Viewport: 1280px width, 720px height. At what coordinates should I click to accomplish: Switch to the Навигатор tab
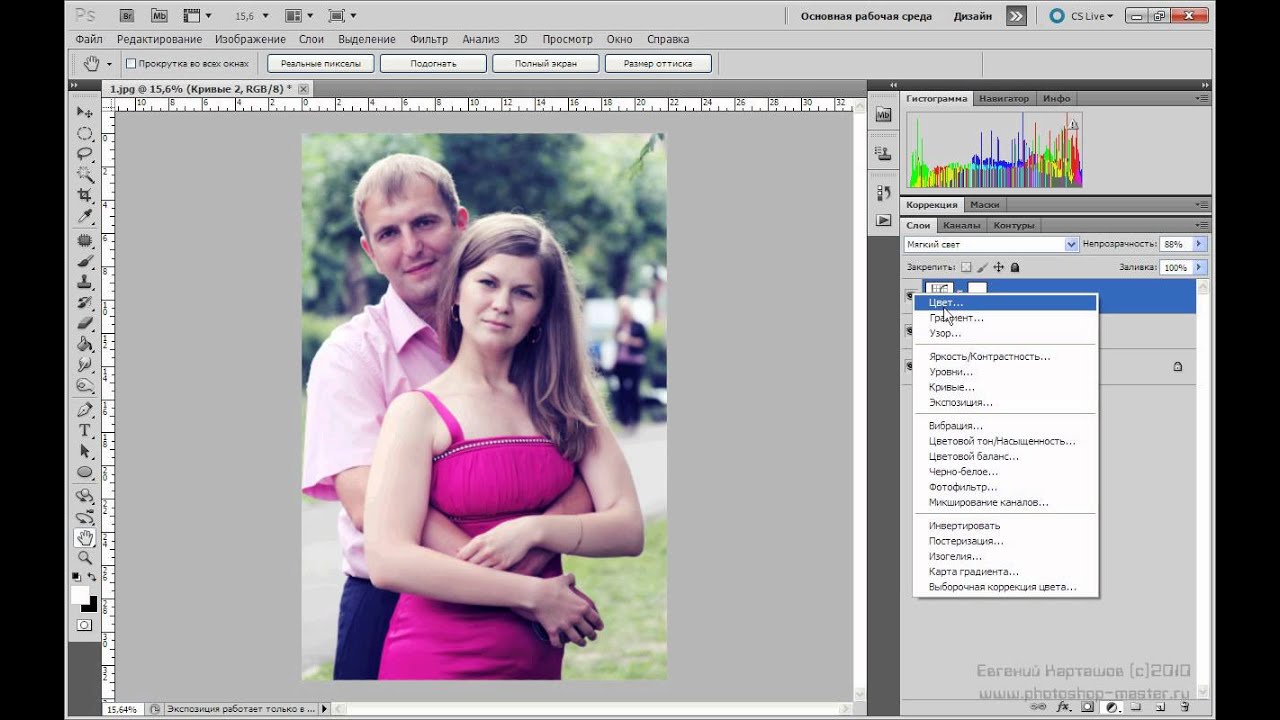(x=1004, y=98)
